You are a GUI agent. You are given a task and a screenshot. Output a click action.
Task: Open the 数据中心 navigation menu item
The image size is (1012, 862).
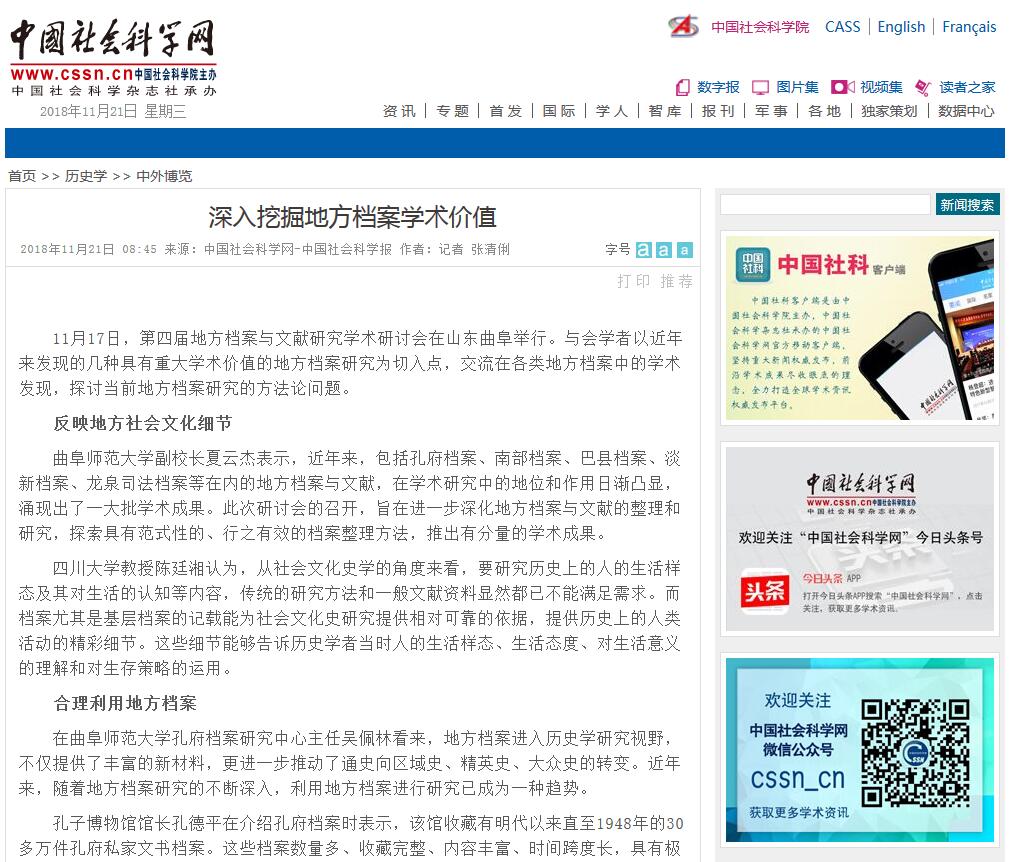966,111
